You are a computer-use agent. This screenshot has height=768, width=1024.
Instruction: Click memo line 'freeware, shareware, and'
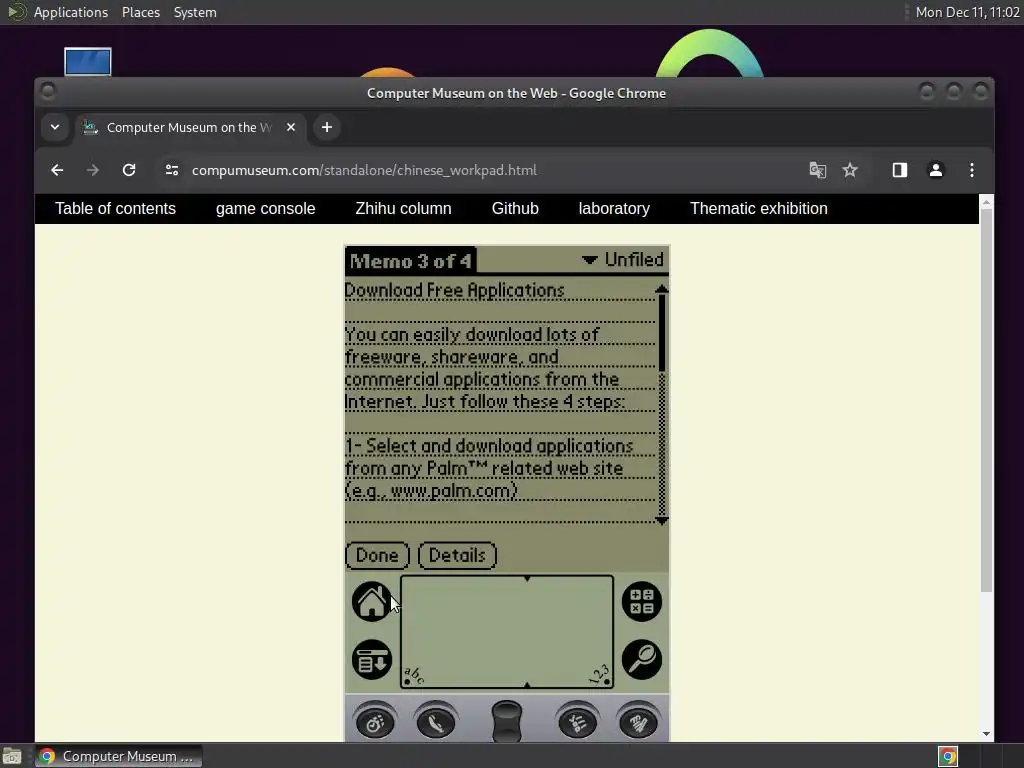point(451,357)
